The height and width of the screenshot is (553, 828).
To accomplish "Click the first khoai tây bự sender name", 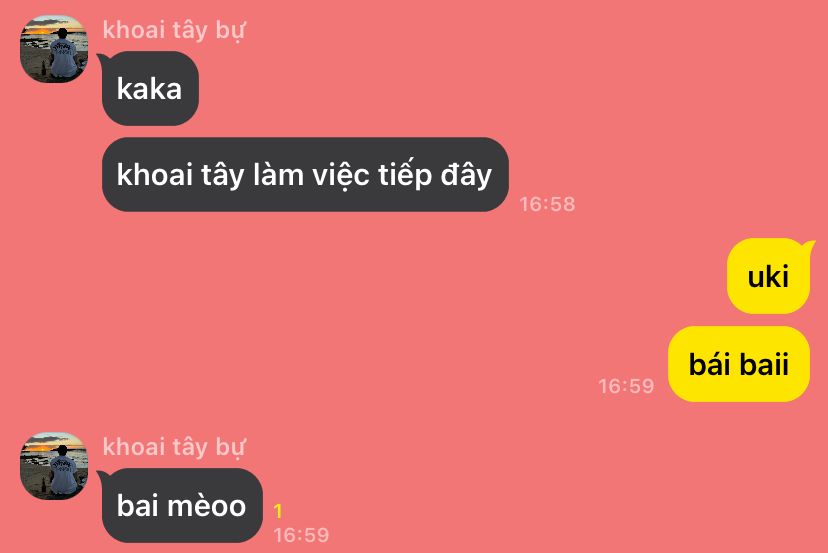I will pos(174,30).
